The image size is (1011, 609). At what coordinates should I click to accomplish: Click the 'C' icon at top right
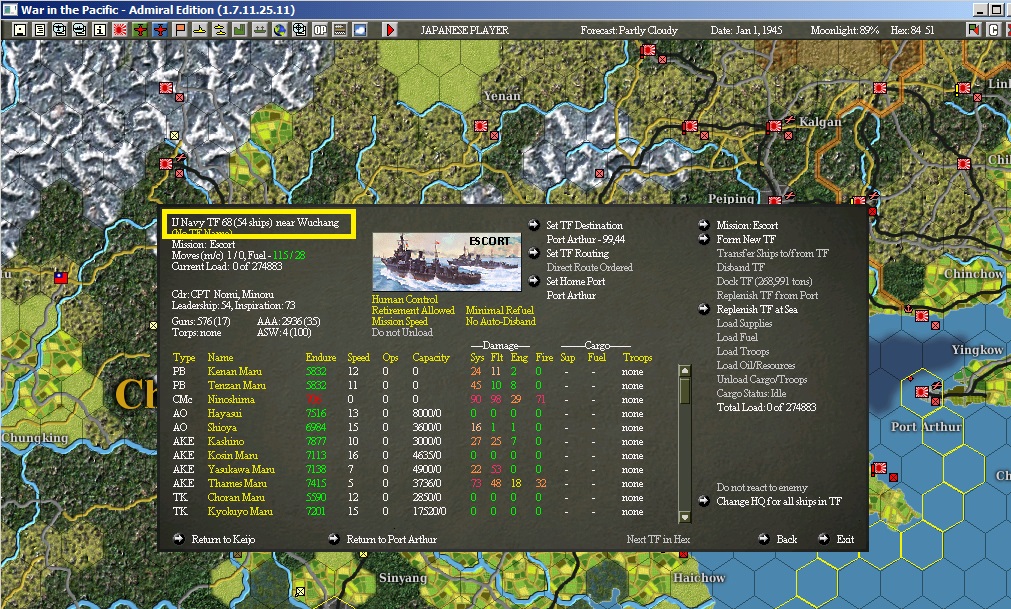[994, 30]
